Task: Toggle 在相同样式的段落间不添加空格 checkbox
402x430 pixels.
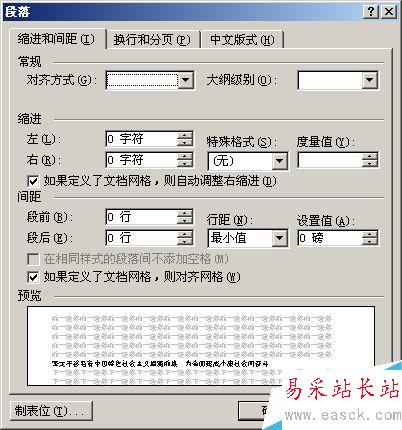Action: point(33,259)
